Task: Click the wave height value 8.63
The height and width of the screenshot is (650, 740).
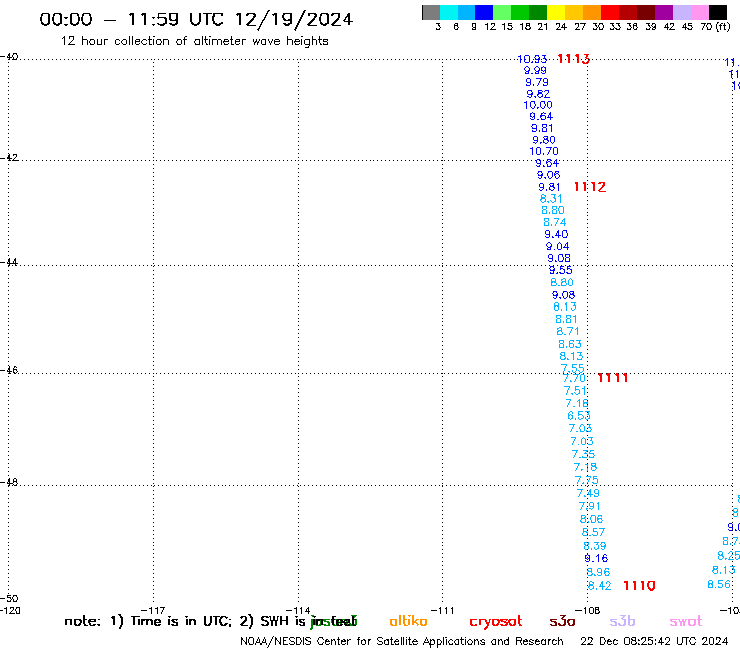Action: [570, 344]
